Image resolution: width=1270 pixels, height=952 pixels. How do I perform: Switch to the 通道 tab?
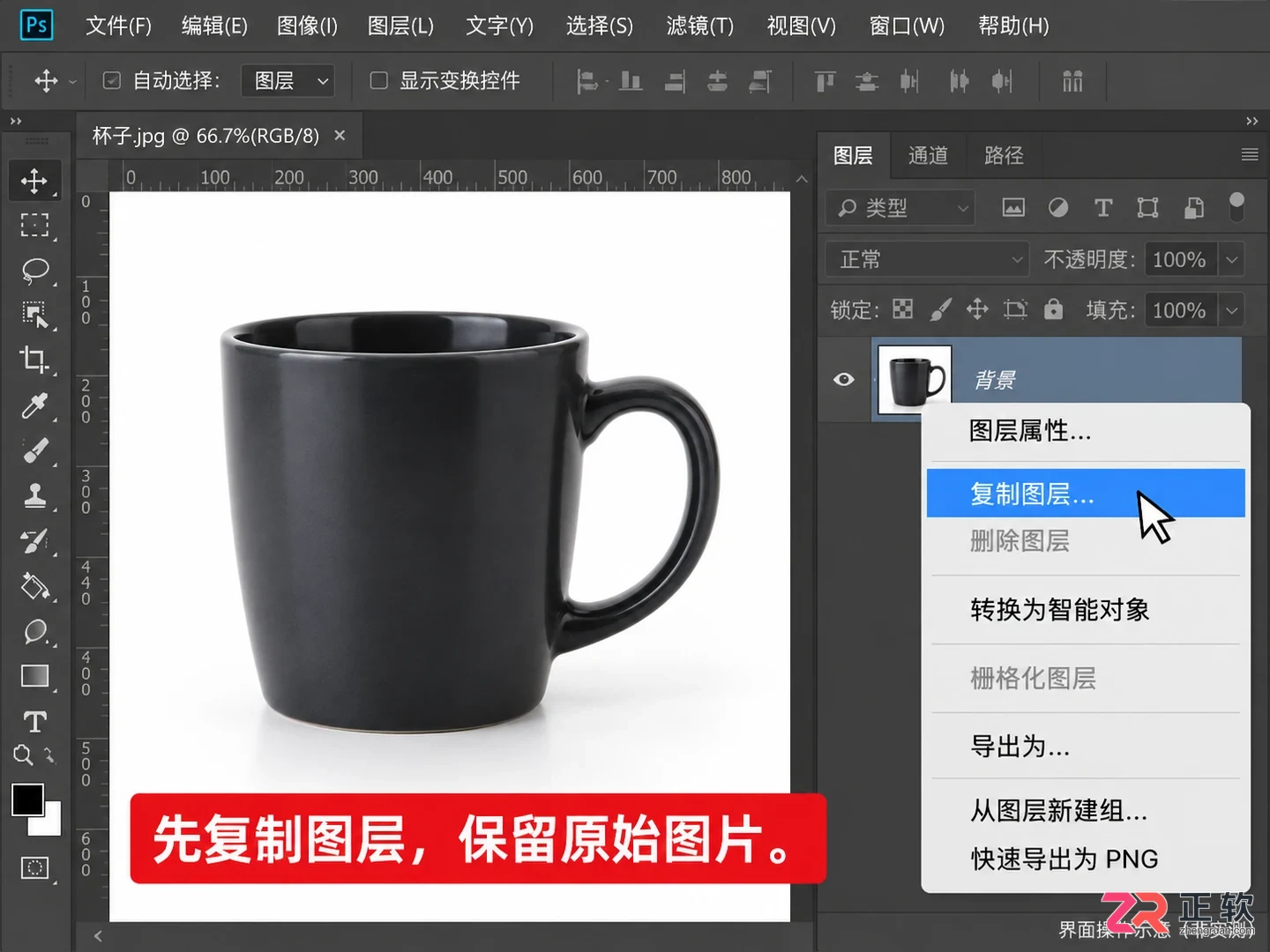pyautogui.click(x=929, y=156)
